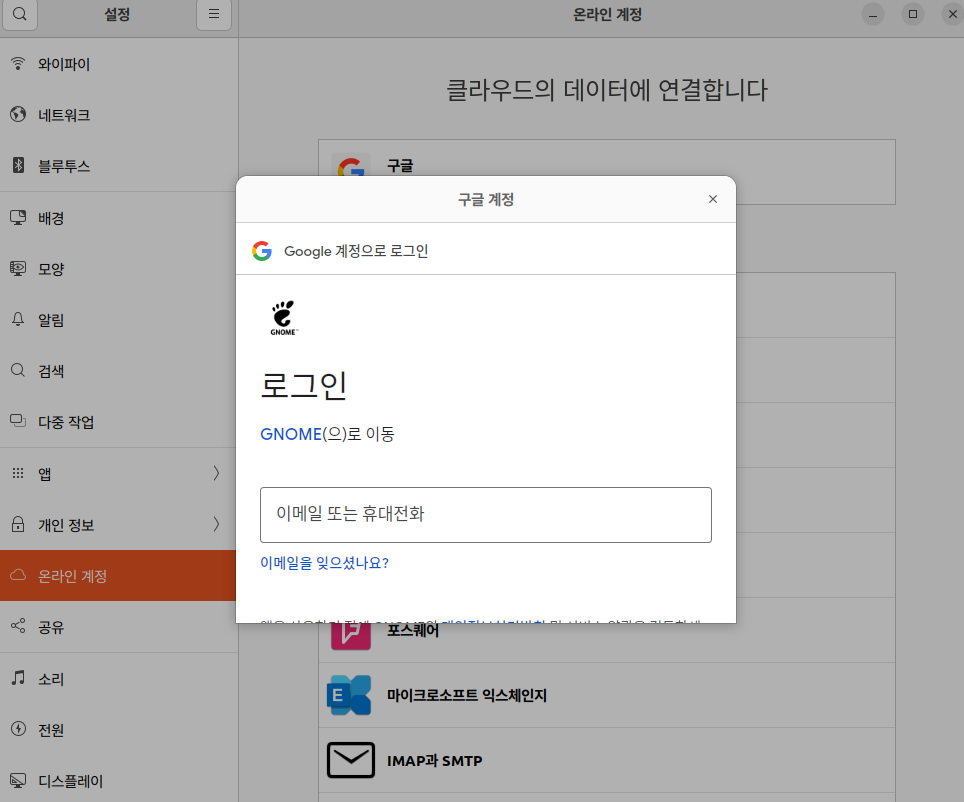Open 전원 settings panel
Screen dimensions: 964x802
(x=119, y=729)
